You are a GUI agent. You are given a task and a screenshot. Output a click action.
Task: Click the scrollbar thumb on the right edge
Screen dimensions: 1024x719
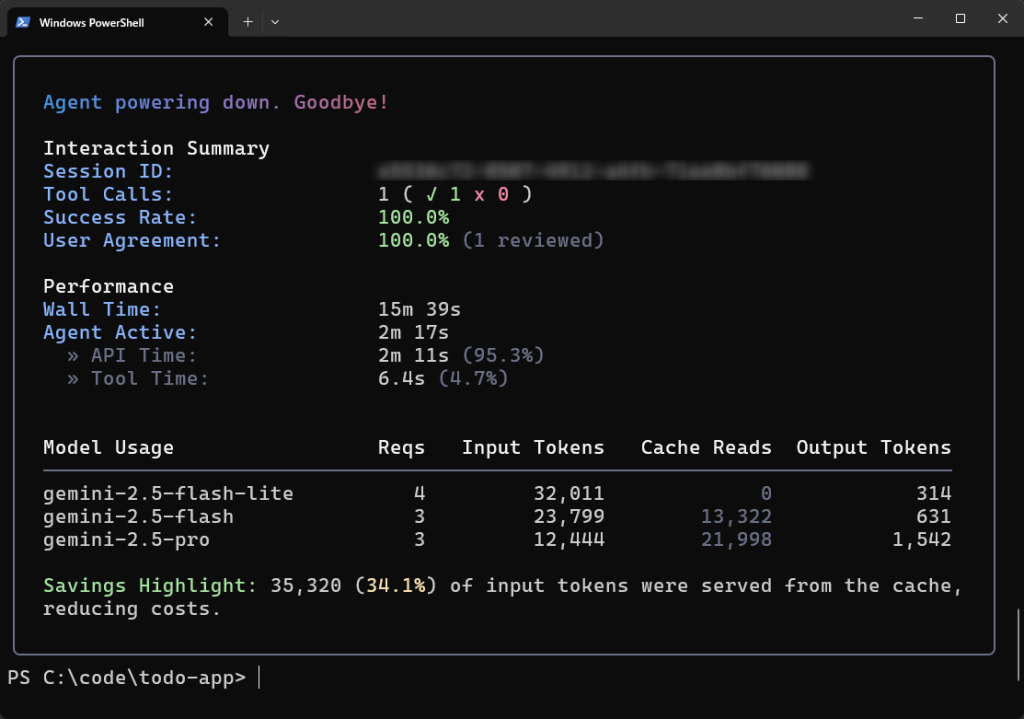pos(1019,645)
